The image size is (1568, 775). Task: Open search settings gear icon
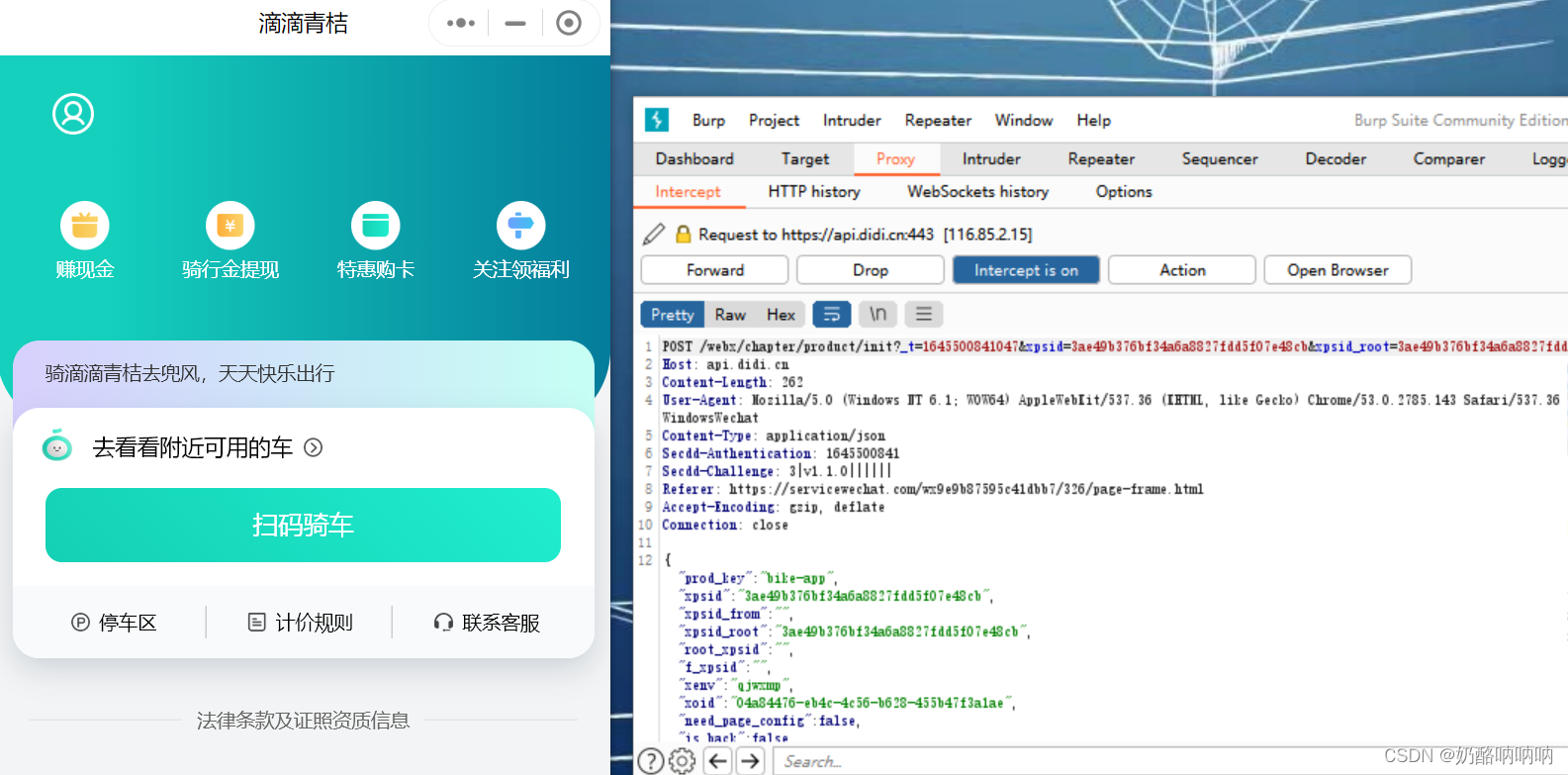(683, 761)
